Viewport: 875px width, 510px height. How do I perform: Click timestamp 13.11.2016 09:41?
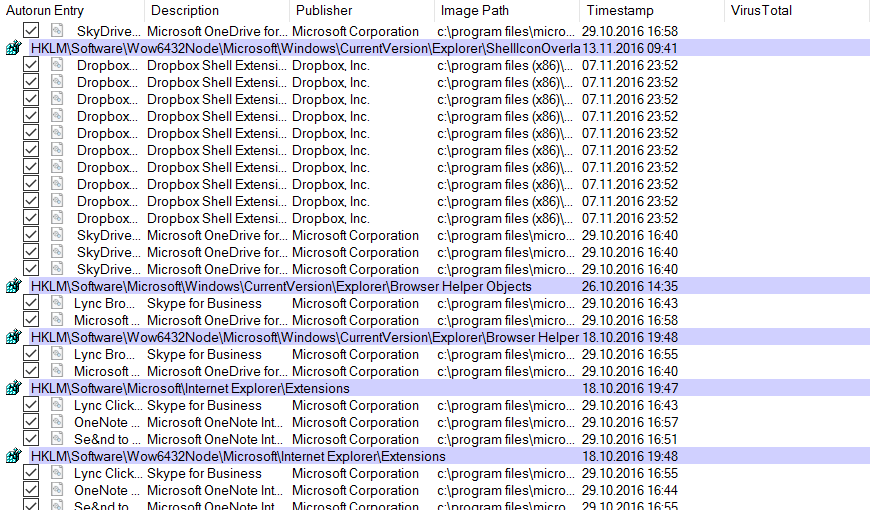click(630, 48)
